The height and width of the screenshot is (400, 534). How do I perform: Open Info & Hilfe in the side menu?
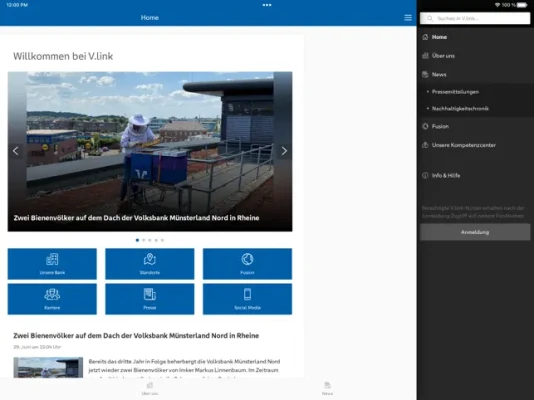[475, 176]
